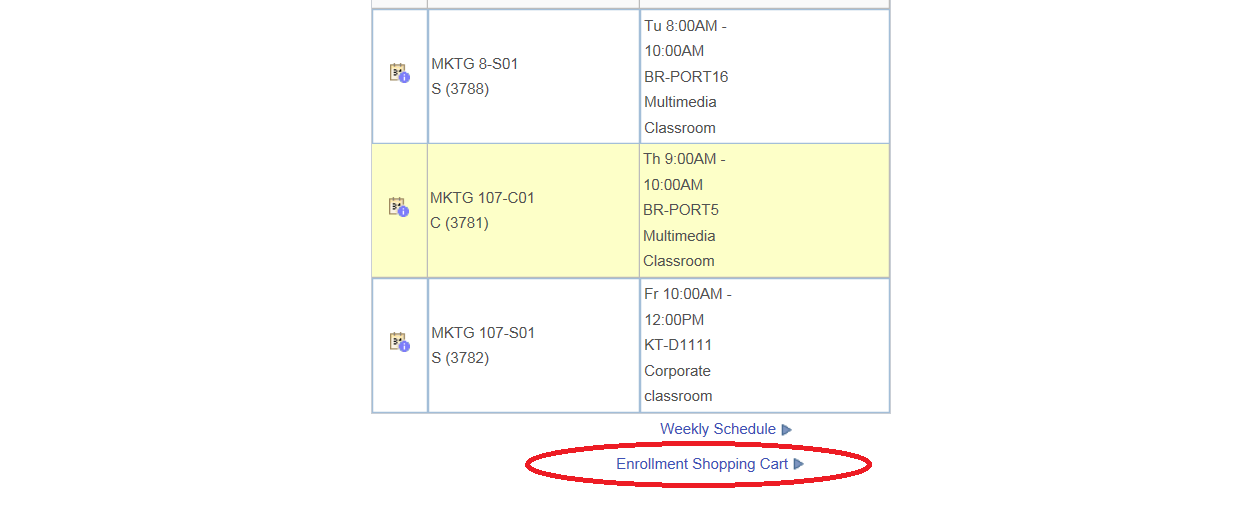Select the Tu 8:00AM time entry
Viewport: 1240px width, 513px height.
[685, 38]
